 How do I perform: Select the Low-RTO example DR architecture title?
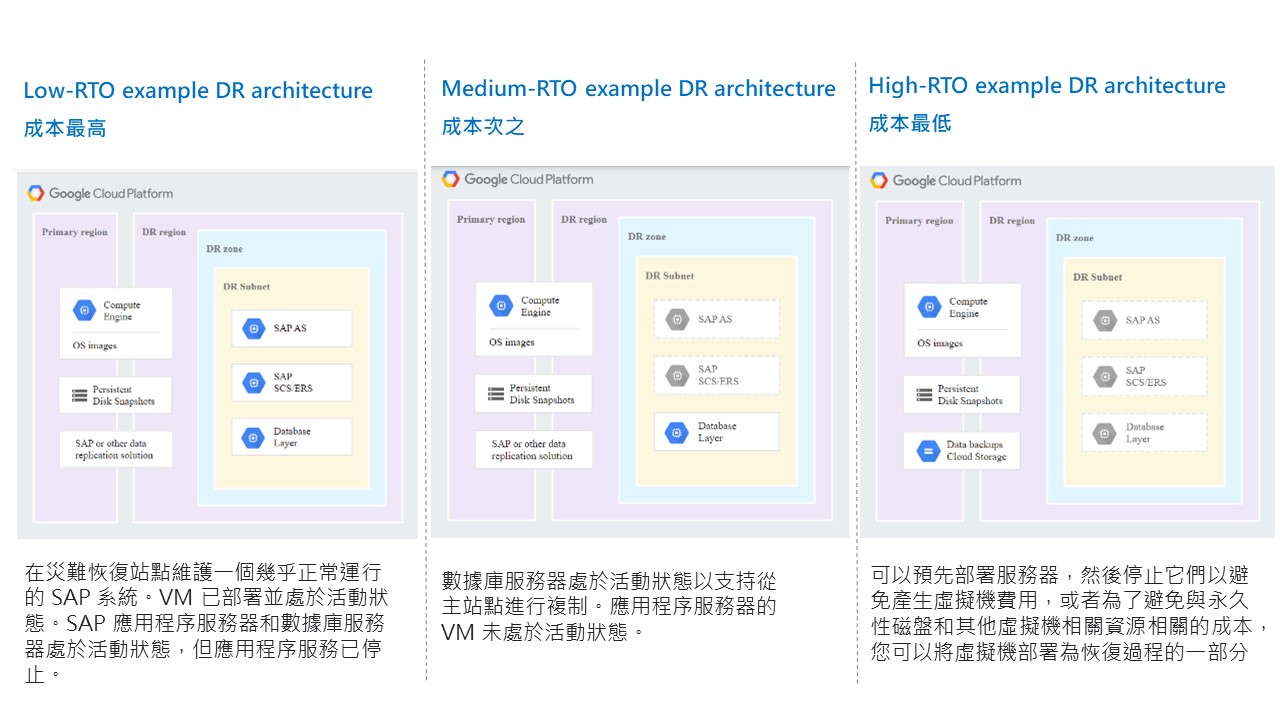pyautogui.click(x=198, y=90)
